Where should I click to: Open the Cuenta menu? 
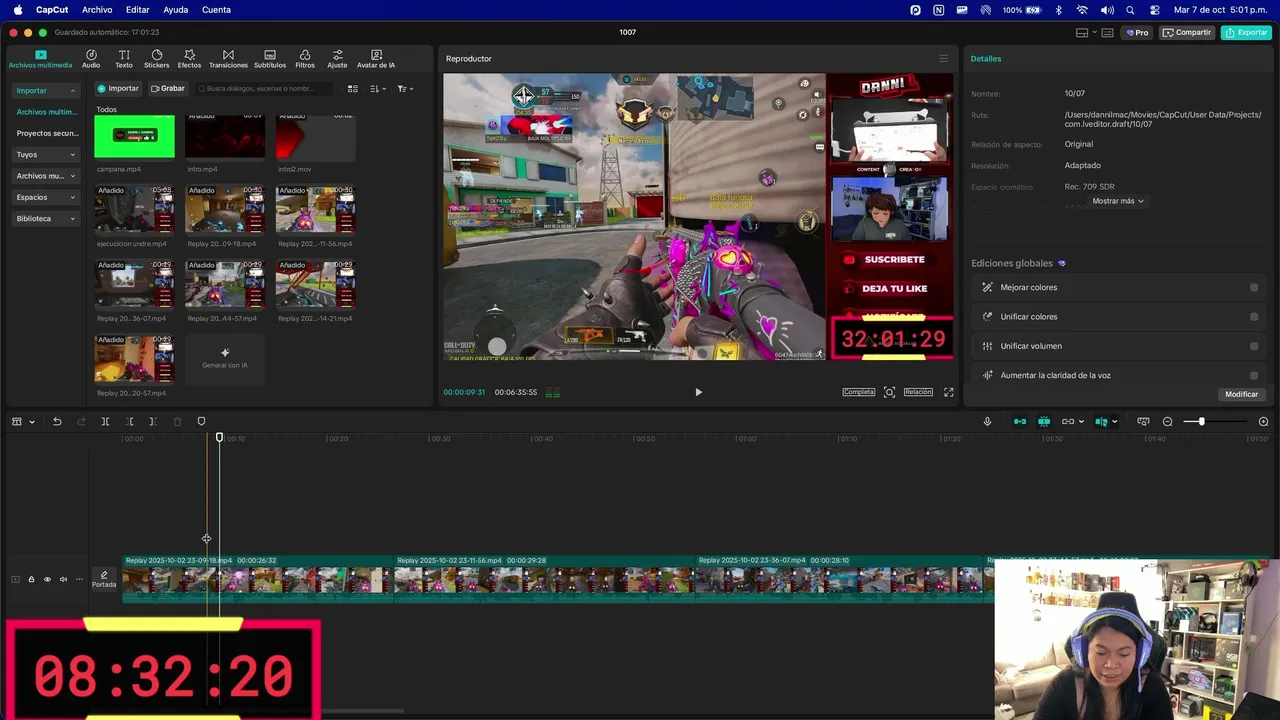pos(216,10)
